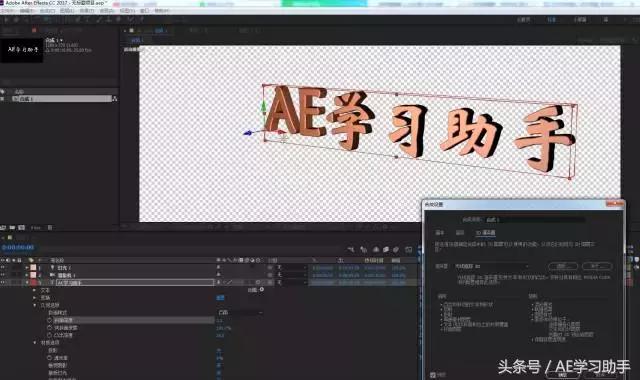Open the 窗口 menu
Screen dimensions: 640x380
[144, 11]
